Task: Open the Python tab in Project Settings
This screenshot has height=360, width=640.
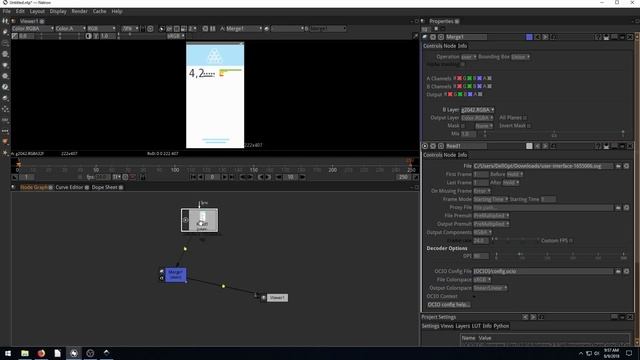Action: tap(501, 326)
